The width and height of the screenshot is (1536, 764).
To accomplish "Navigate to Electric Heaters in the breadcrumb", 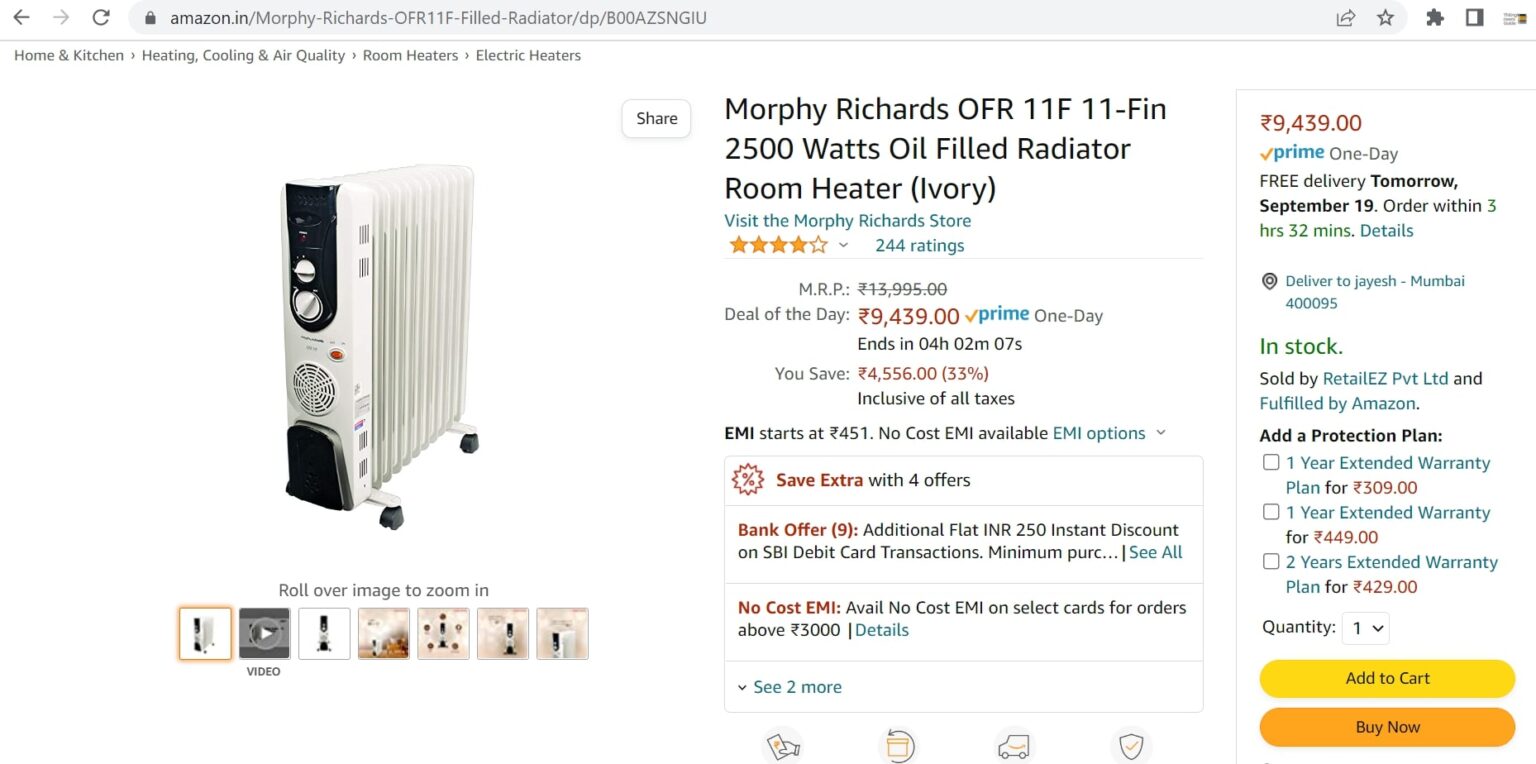I will (x=528, y=55).
